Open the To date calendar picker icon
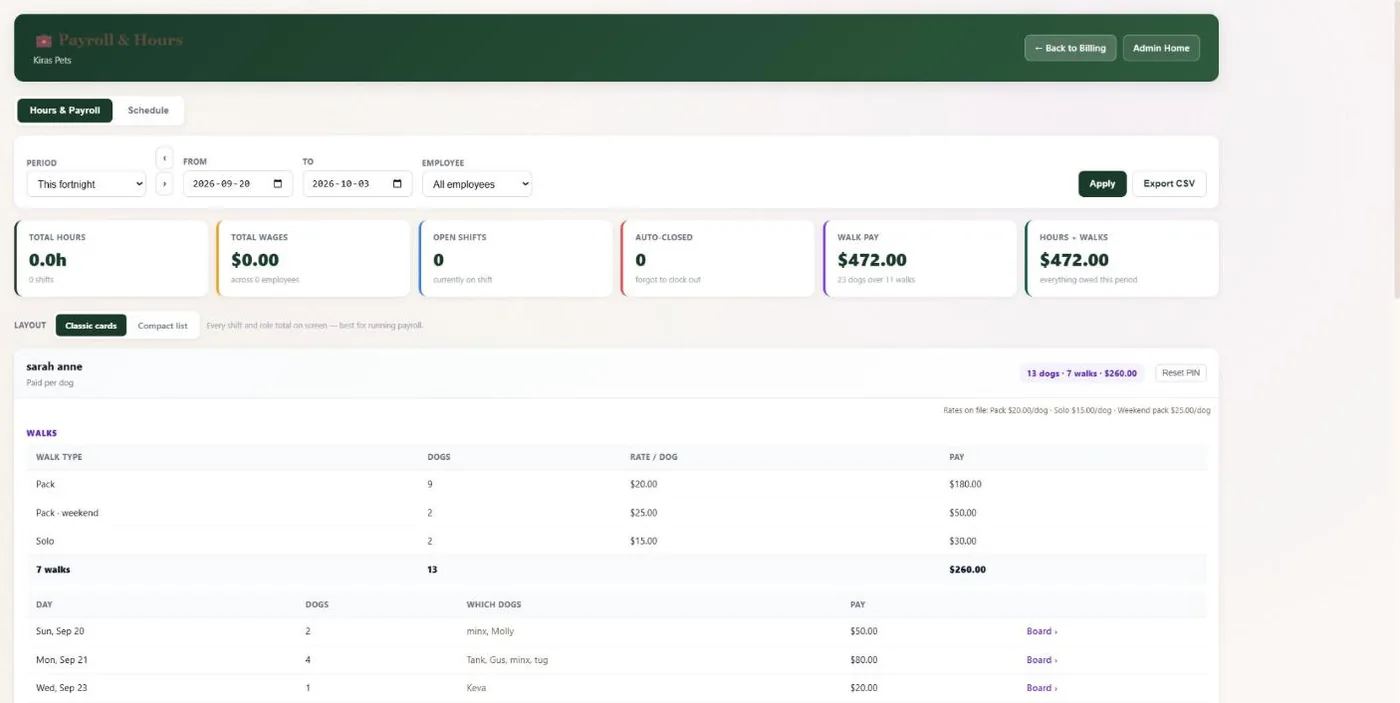Viewport: 1400px width, 703px height. click(397, 184)
